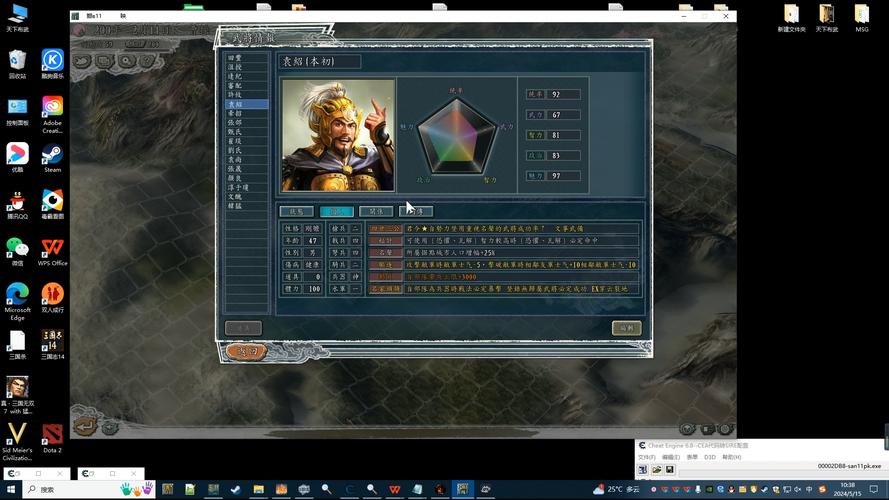The image size is (889, 500).
Task: Select officer 張郃 from the list
Action: tap(235, 123)
